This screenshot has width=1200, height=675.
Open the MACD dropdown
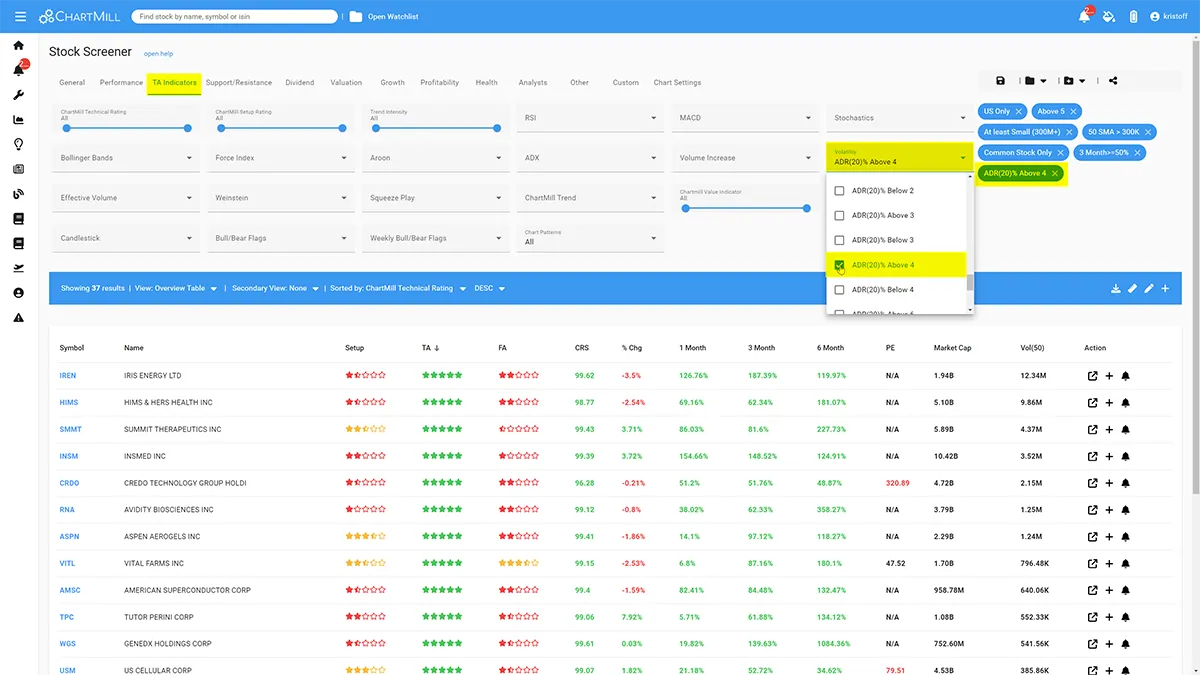coord(745,118)
